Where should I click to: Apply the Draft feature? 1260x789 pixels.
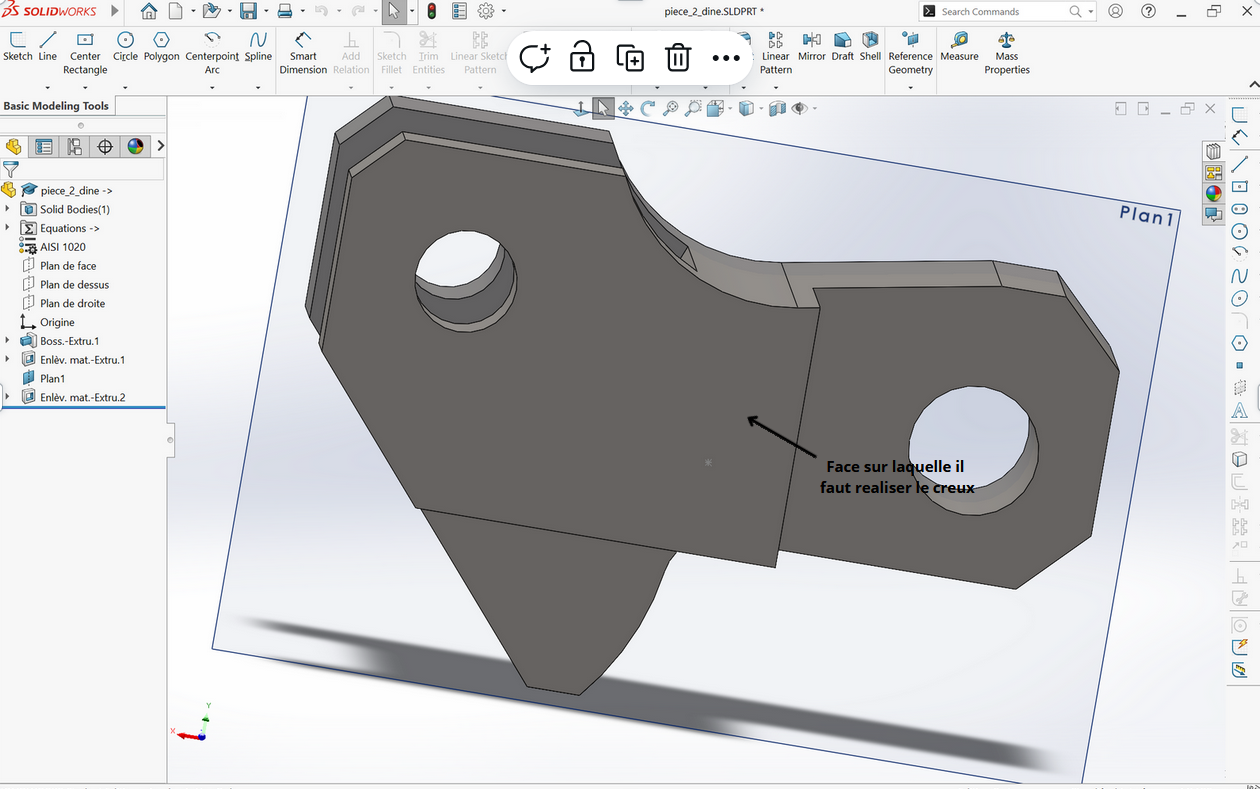click(843, 47)
